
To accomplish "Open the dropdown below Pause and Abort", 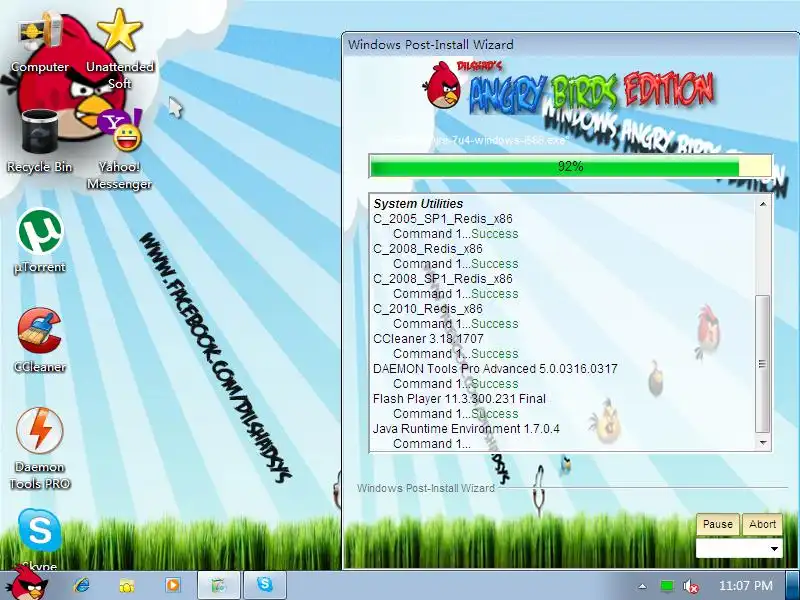I will click(739, 548).
